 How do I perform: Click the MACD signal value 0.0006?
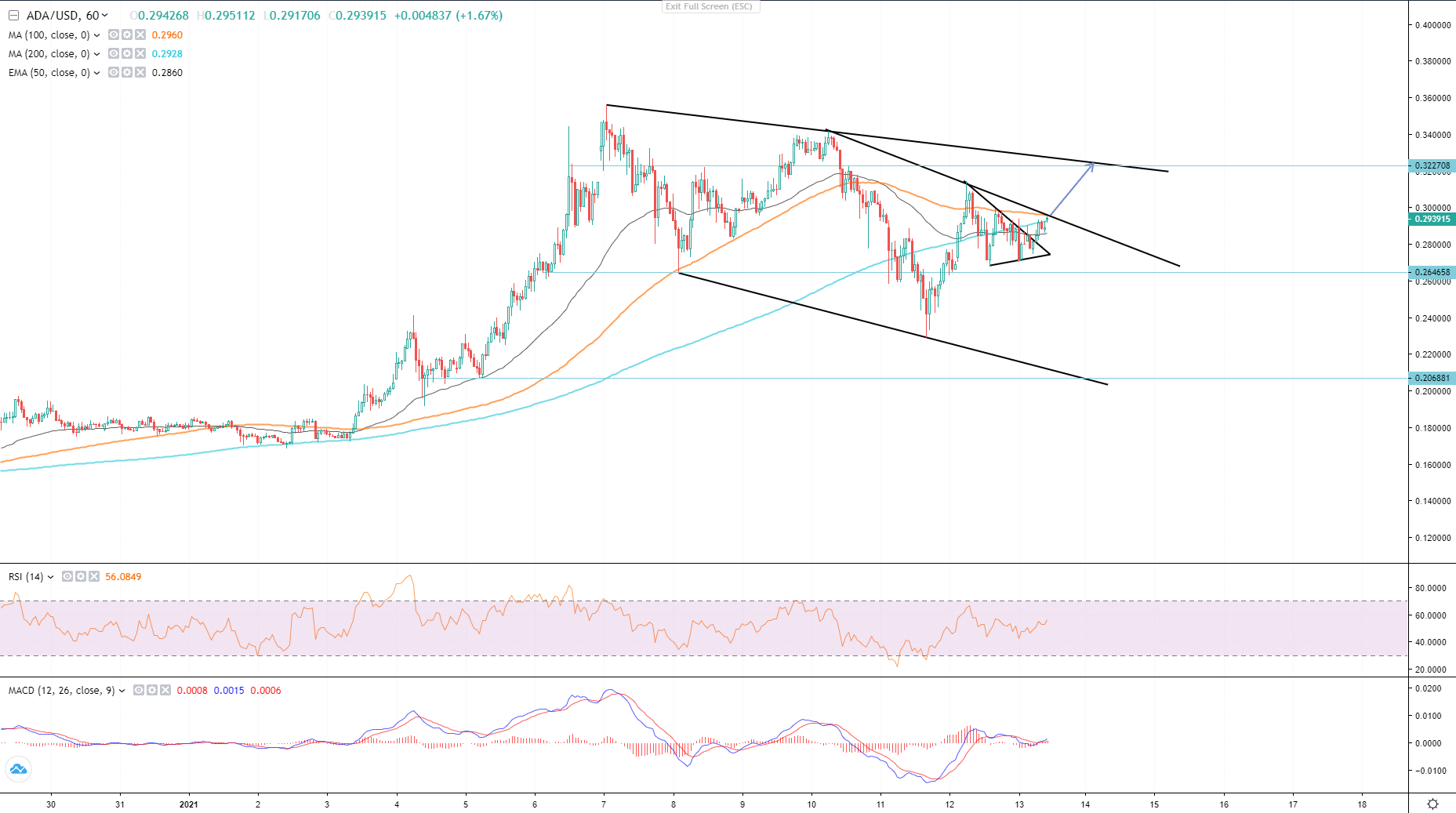tap(266, 691)
